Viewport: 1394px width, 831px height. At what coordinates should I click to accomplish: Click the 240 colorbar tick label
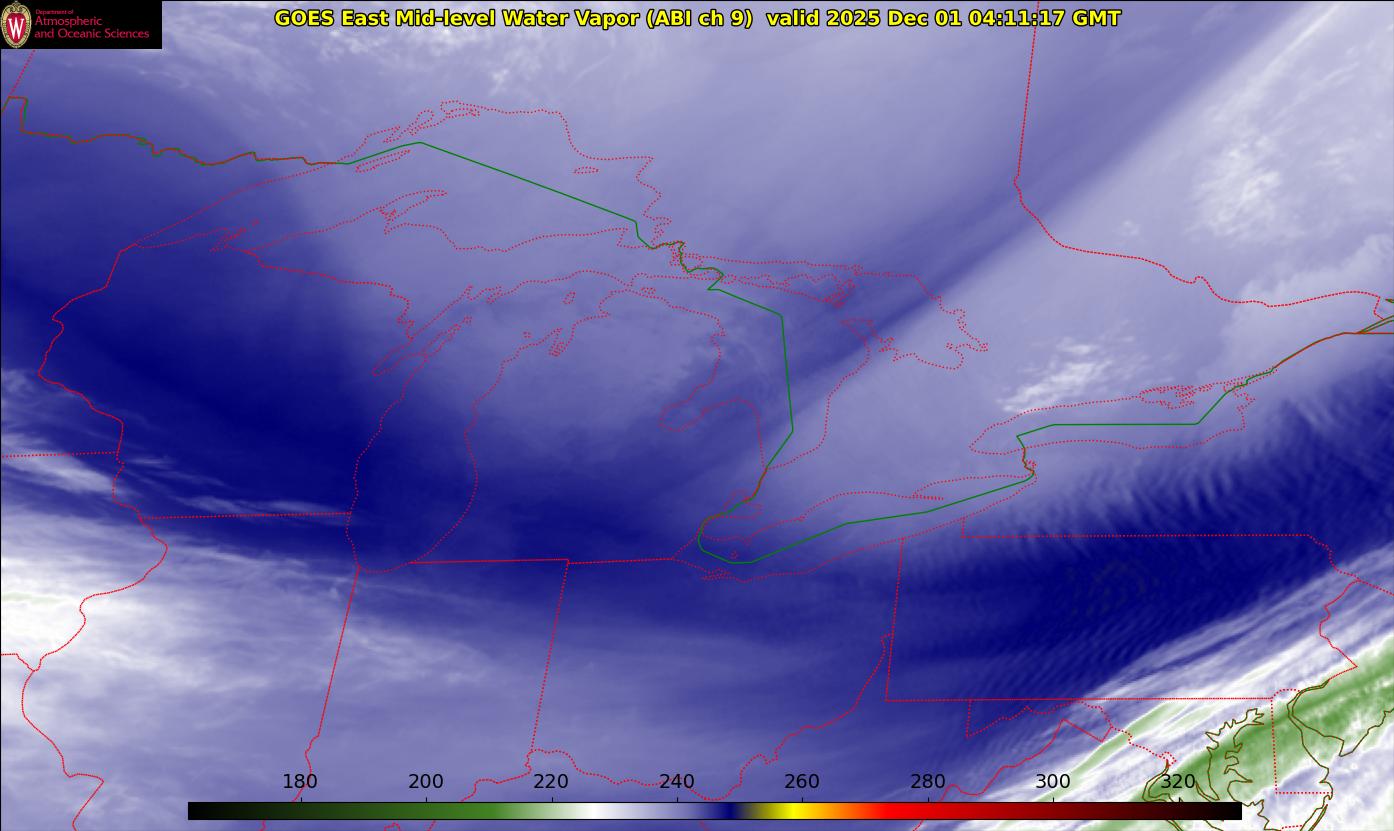[677, 782]
